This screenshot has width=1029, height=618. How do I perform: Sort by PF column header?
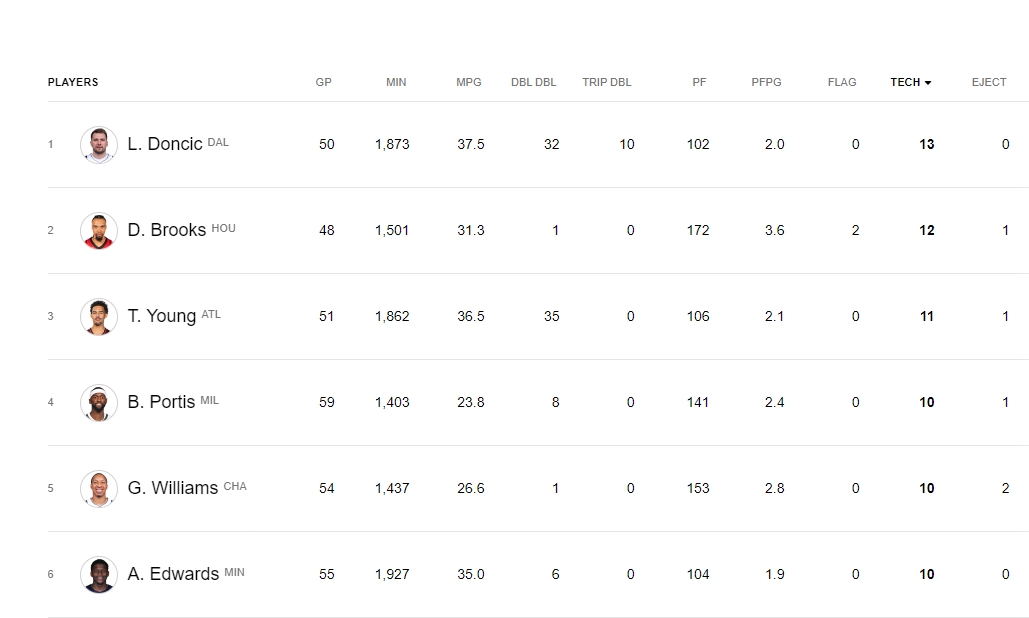[699, 82]
